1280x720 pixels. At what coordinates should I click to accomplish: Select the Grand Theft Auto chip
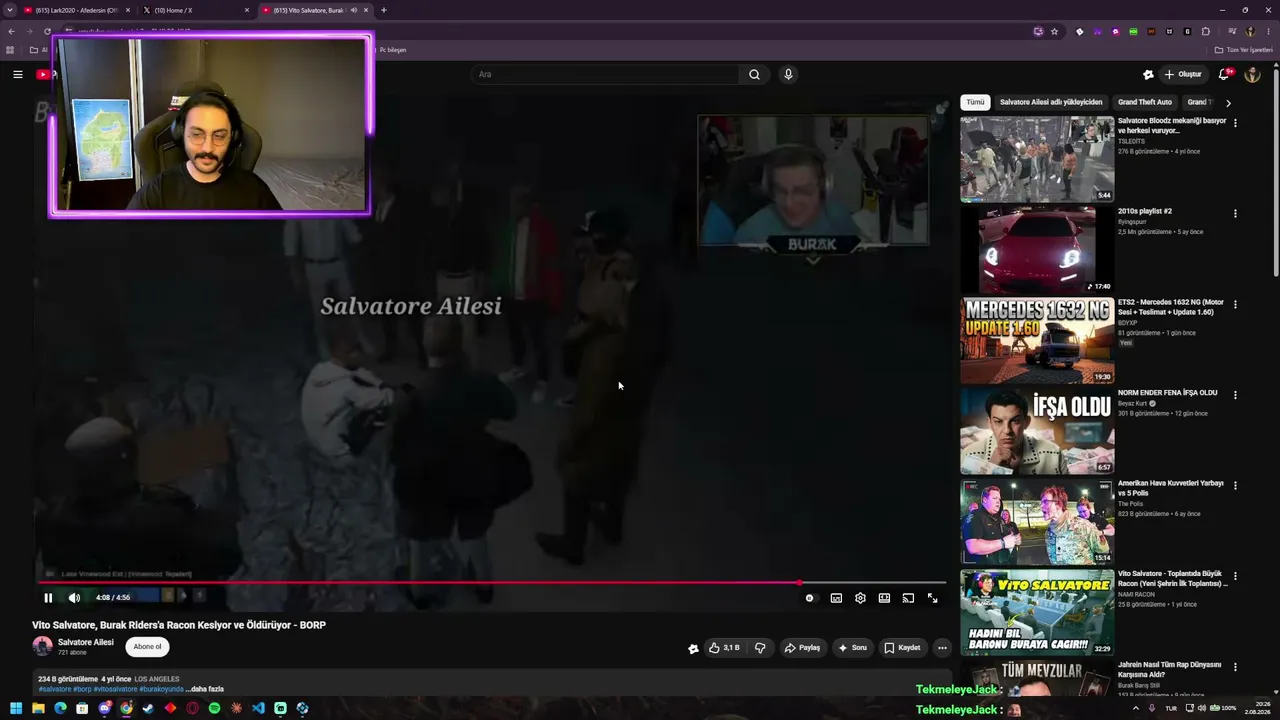click(x=1145, y=102)
